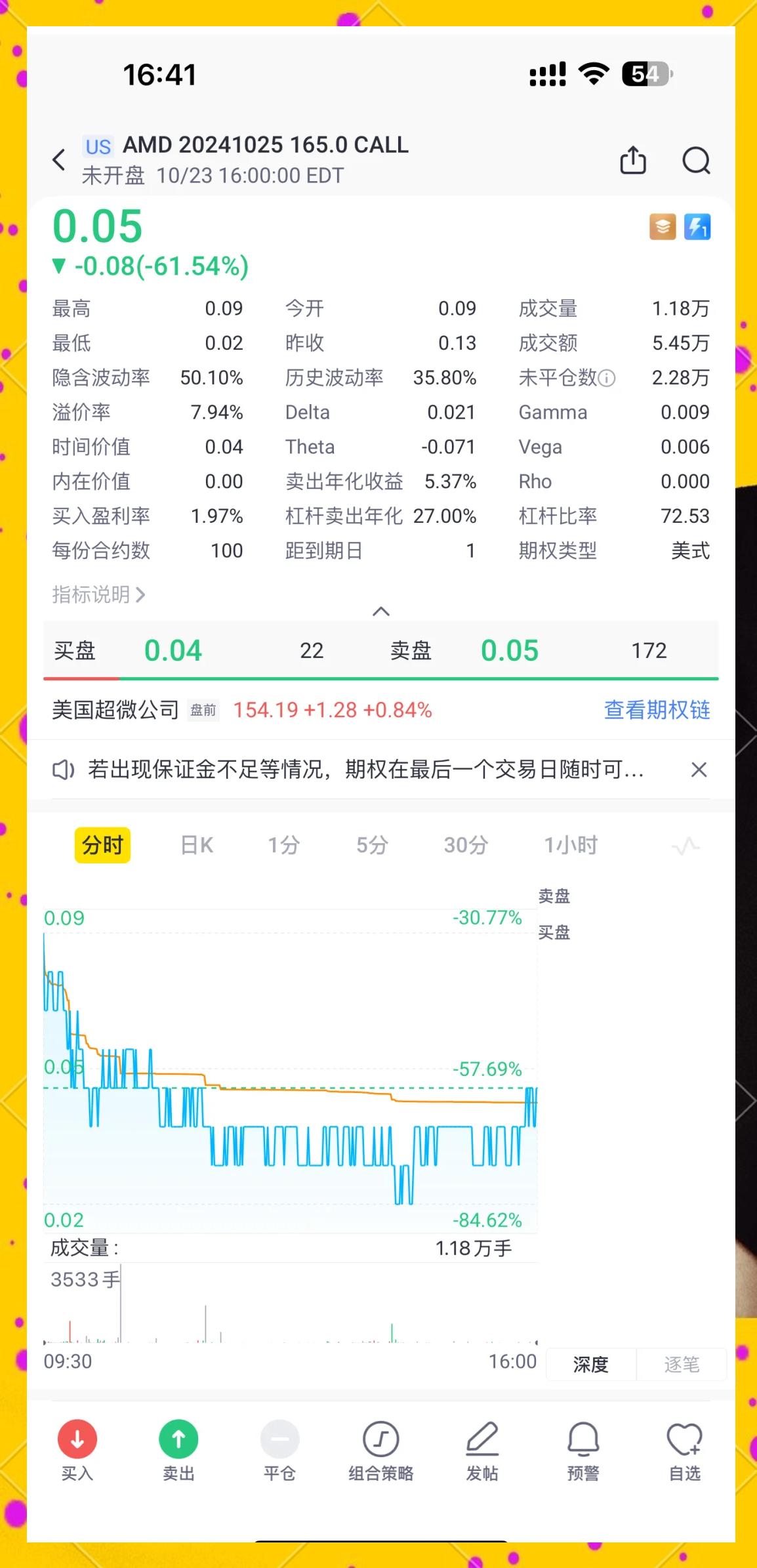
Task: Tap the 16:41 clock
Action: (159, 75)
